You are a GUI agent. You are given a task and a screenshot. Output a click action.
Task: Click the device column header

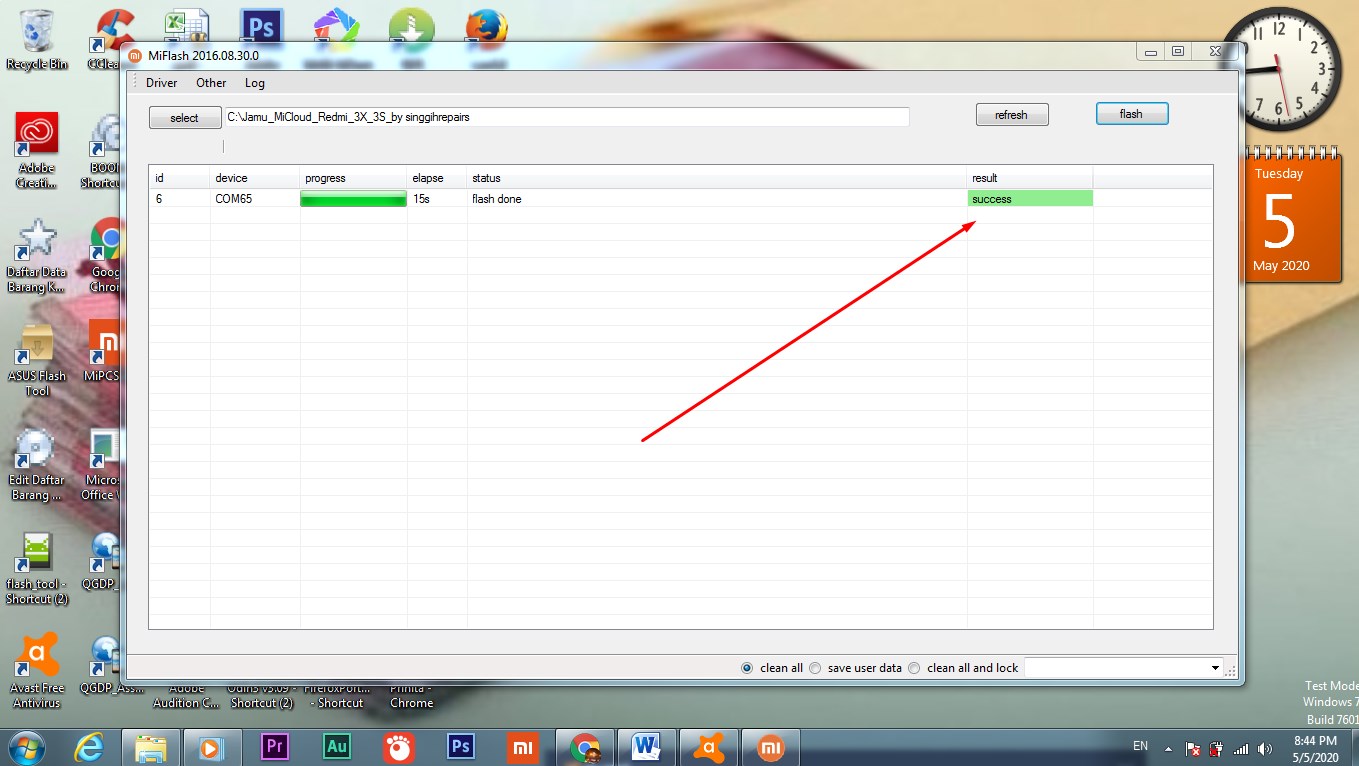(x=255, y=178)
